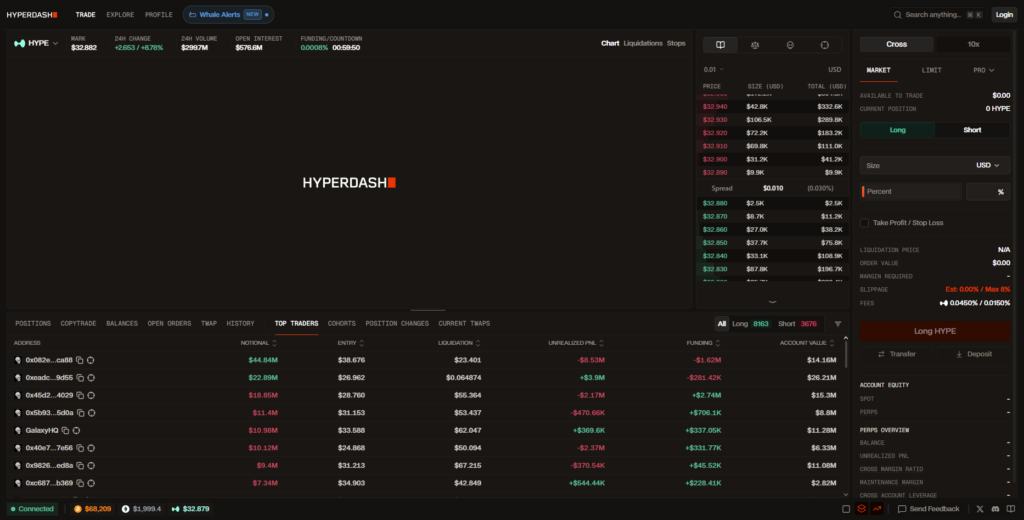Click Send Feedback link
Screen dimensions: 1024x520
pos(929,509)
